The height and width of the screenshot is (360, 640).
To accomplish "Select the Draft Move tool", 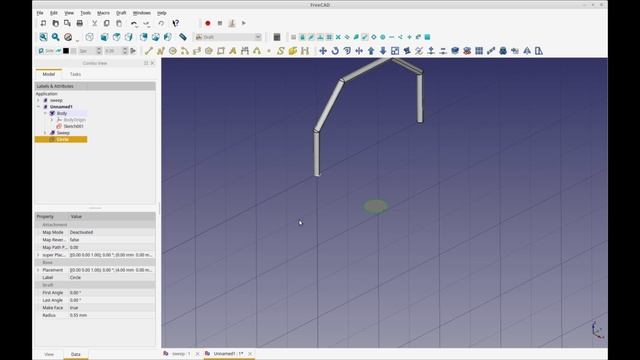I will tap(323, 51).
